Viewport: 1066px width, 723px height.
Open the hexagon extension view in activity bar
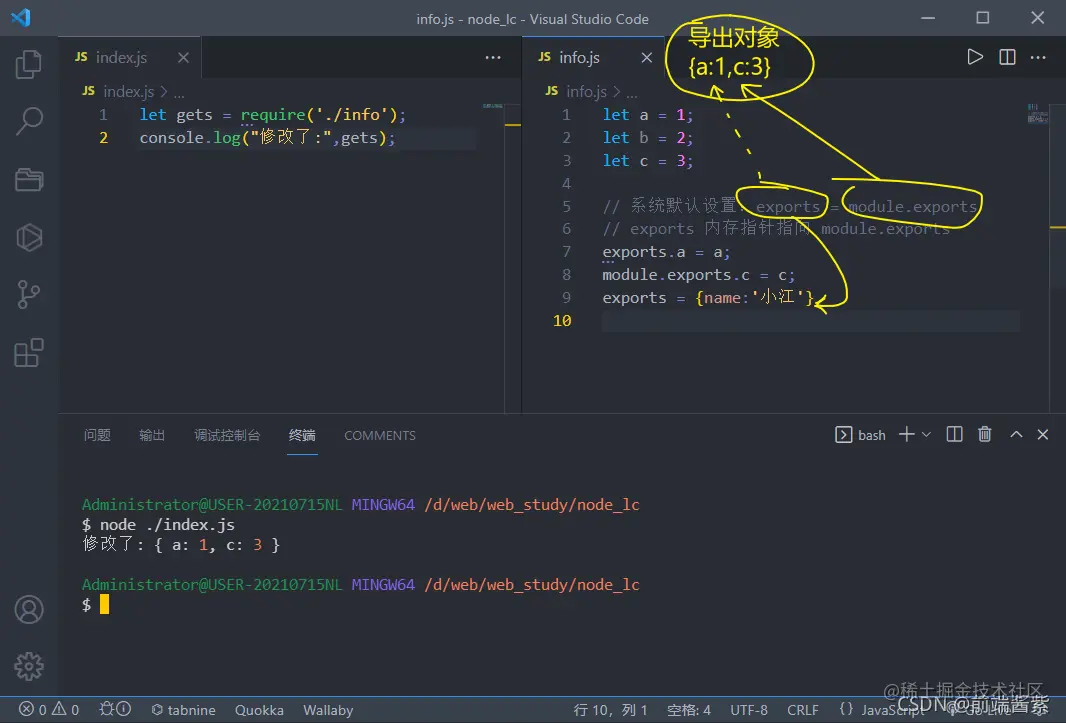[29, 237]
